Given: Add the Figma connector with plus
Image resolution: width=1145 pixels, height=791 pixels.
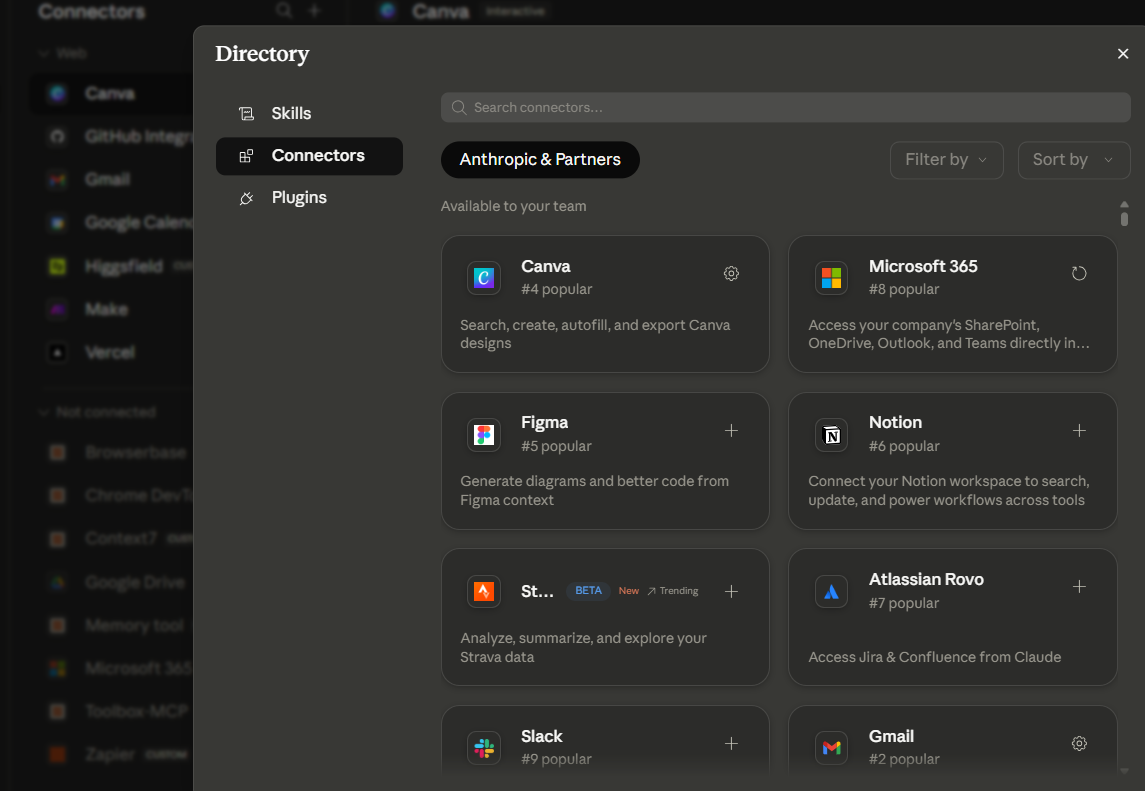Looking at the screenshot, I should (x=731, y=430).
